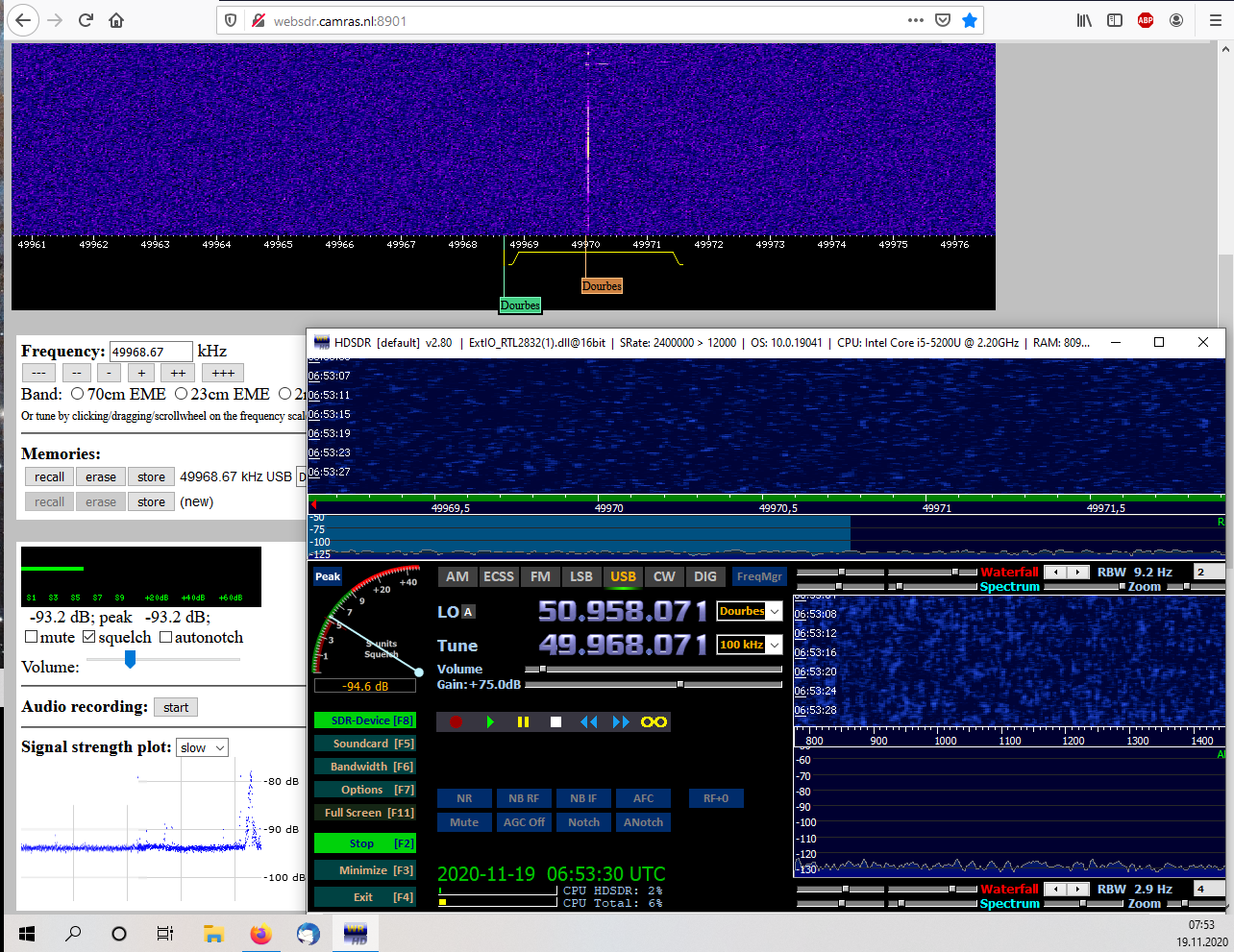Start recording in HDSDR with the red record button
Image resolution: width=1234 pixels, height=952 pixels.
point(457,721)
